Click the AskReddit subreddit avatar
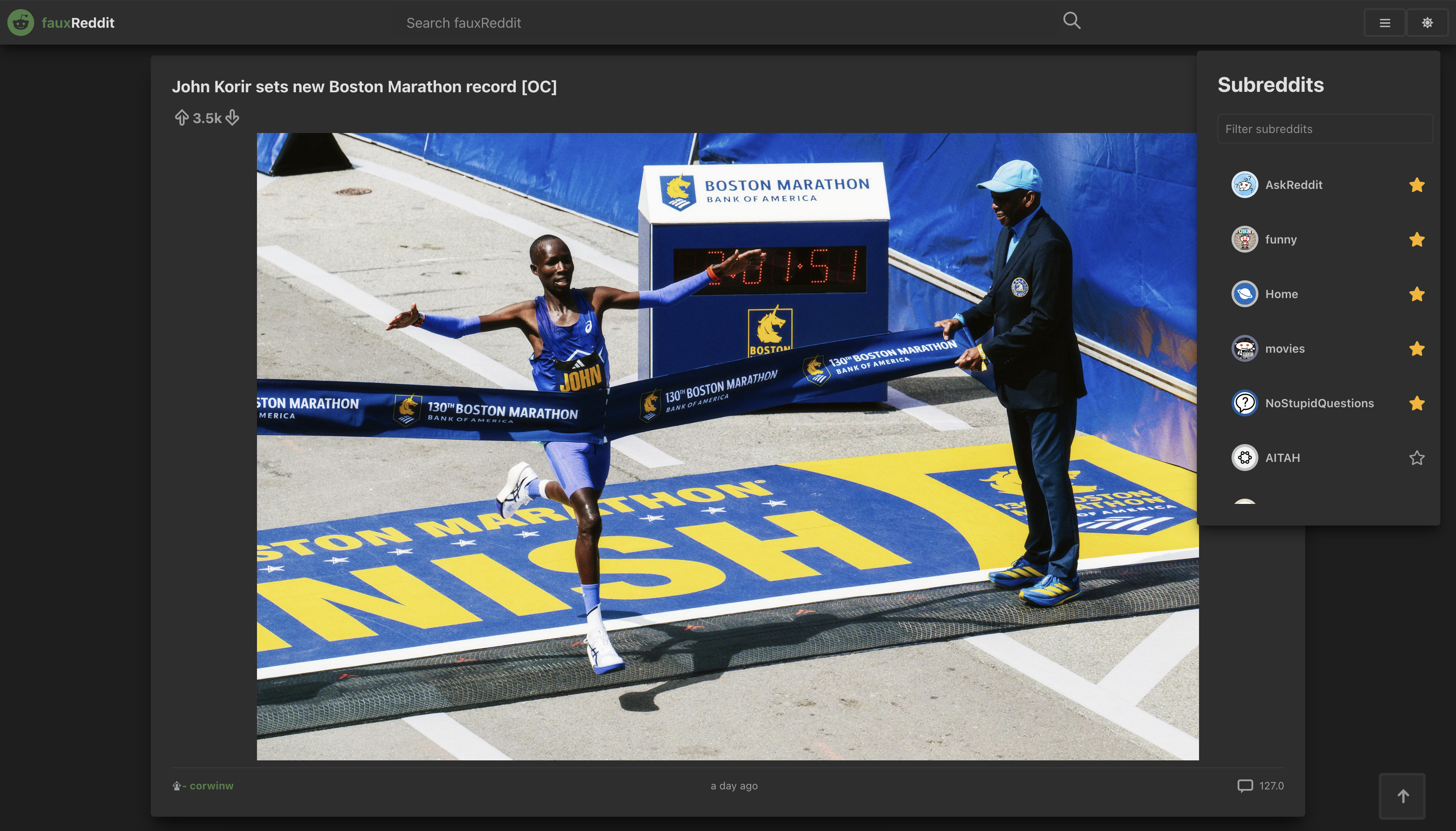 pos(1244,185)
